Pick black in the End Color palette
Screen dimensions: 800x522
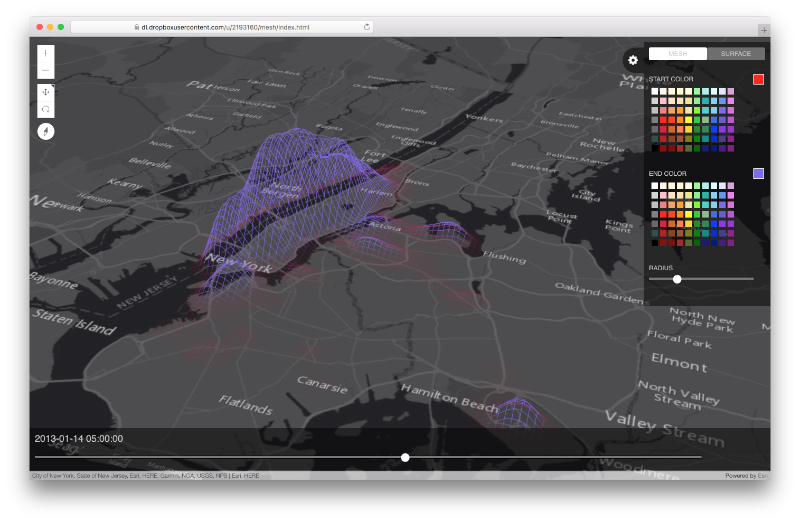click(655, 243)
